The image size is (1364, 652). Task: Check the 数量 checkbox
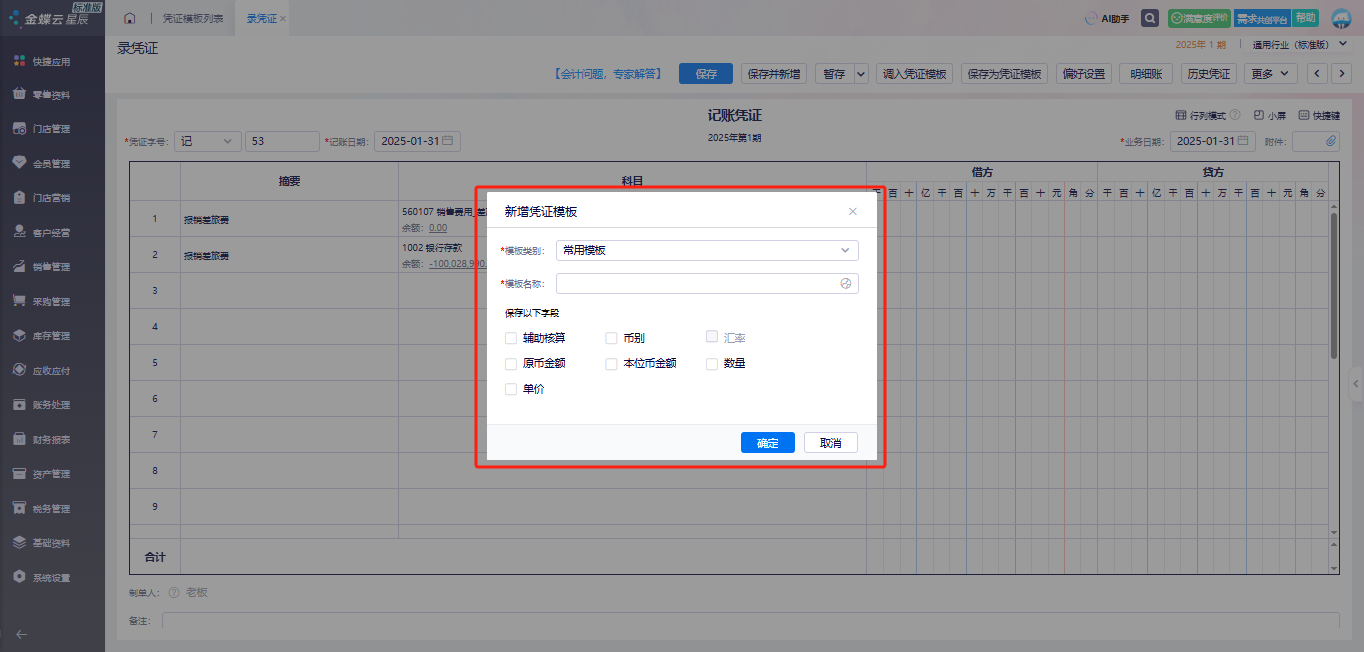tap(712, 364)
